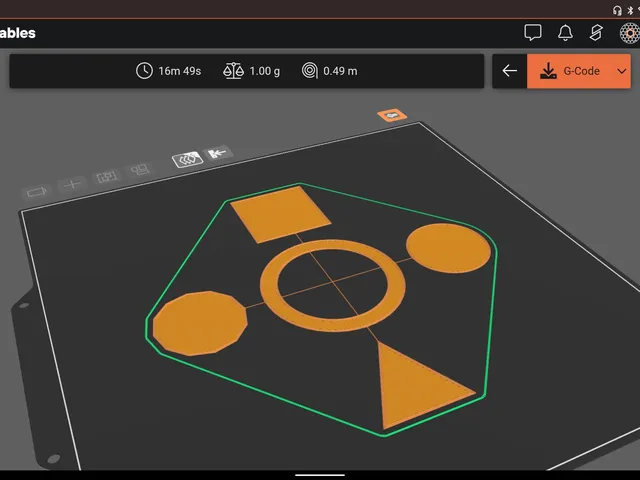This screenshot has width=640, height=480.
Task: Open the notifications bell
Action: pyautogui.click(x=565, y=33)
